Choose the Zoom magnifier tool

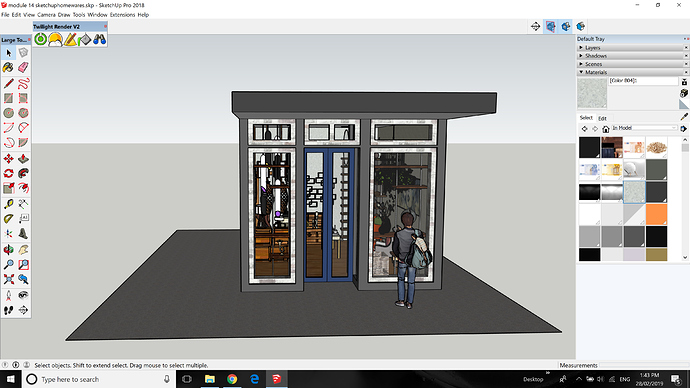[8, 264]
